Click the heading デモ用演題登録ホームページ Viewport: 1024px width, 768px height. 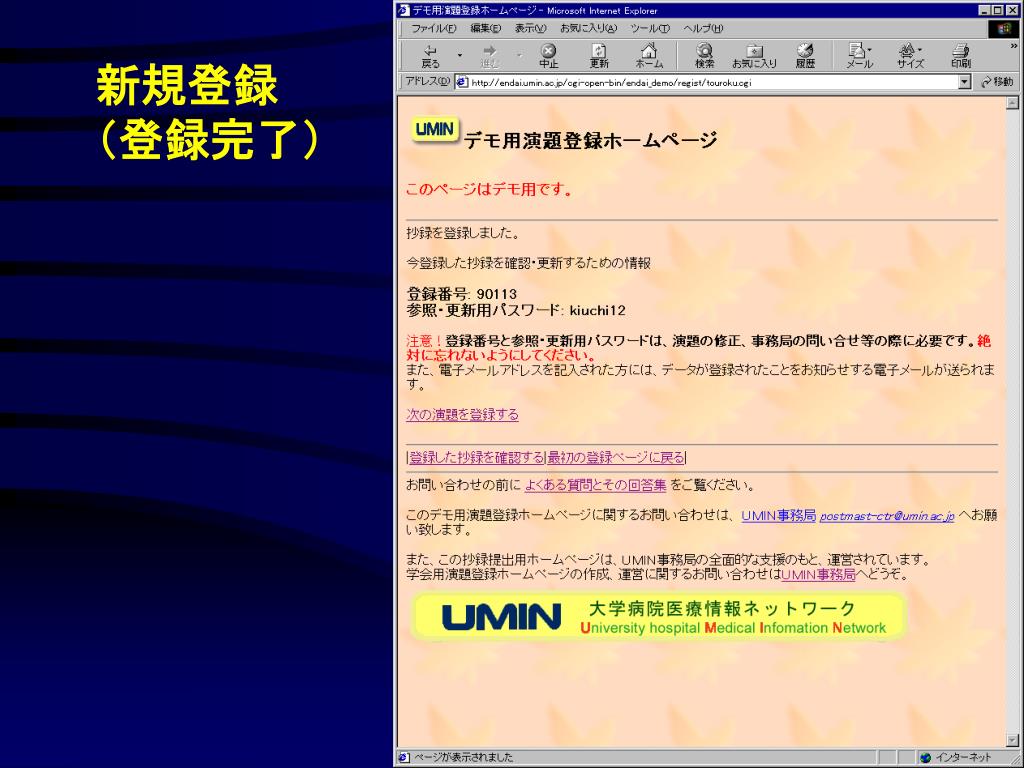tap(590, 140)
